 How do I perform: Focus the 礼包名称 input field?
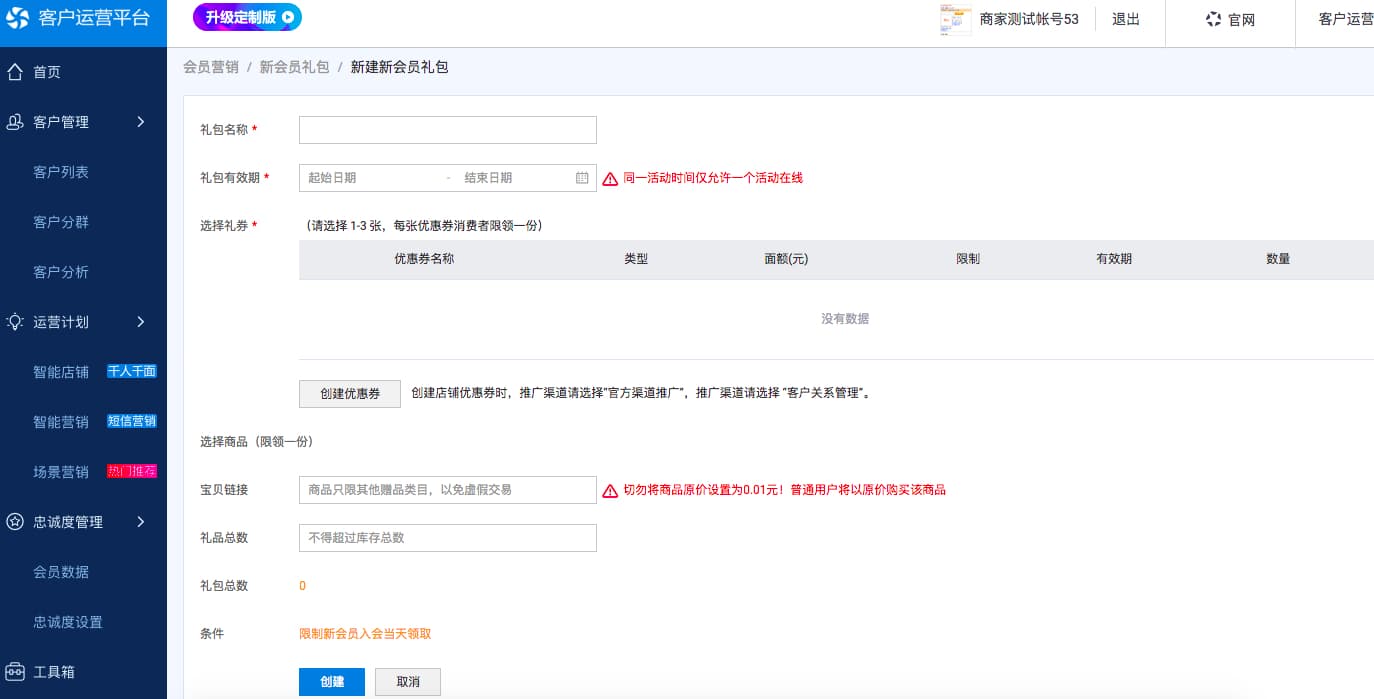point(448,130)
